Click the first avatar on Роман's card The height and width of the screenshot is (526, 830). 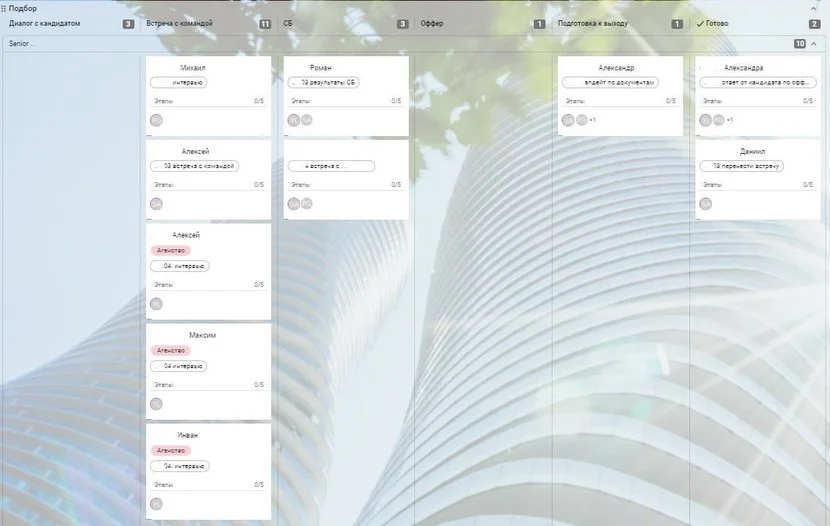coord(293,120)
